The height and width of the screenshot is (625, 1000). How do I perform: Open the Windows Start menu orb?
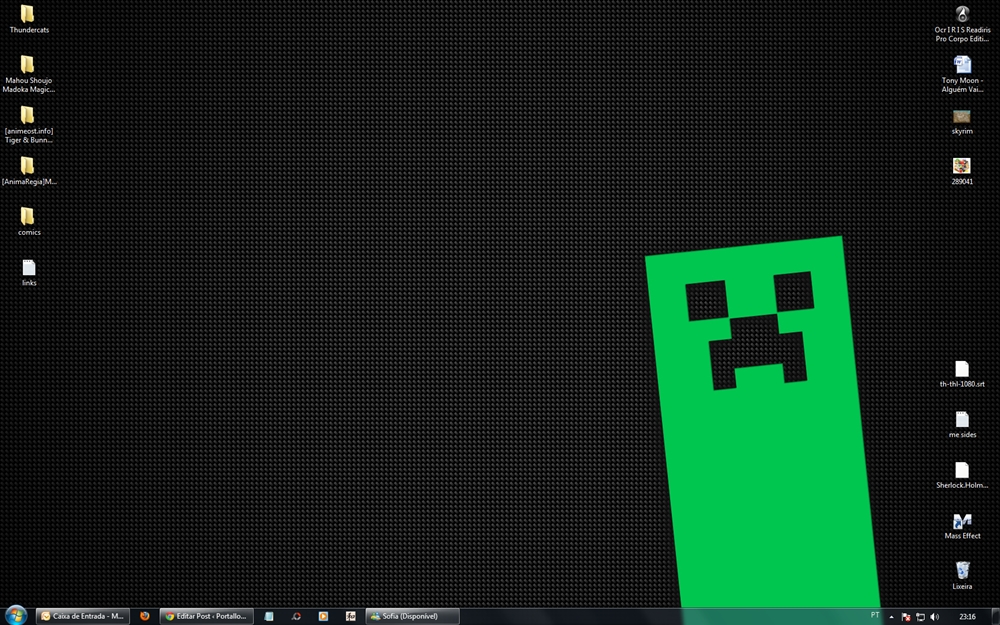[15, 615]
